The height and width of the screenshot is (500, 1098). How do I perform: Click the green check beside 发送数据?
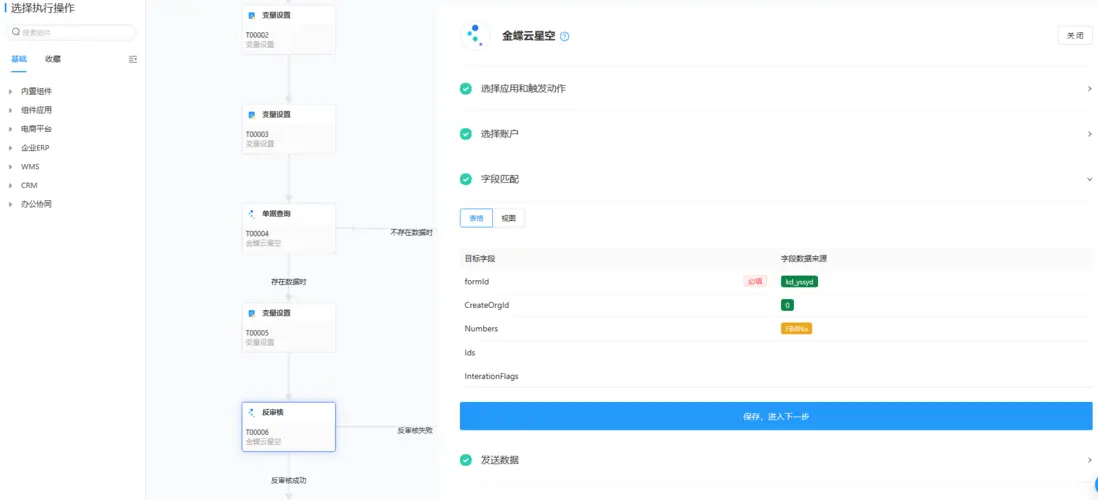click(466, 460)
